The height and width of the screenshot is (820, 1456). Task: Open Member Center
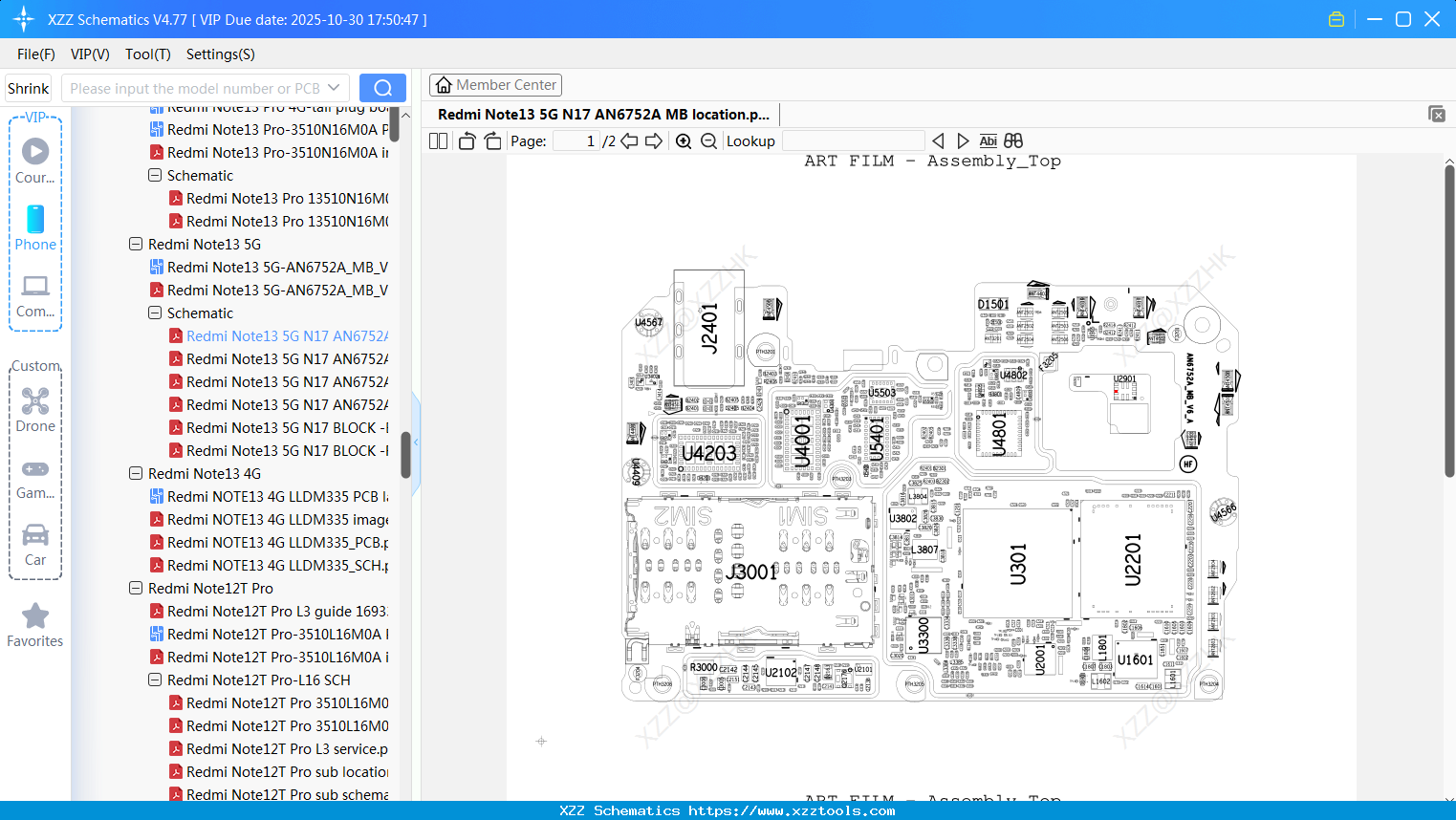click(x=495, y=84)
